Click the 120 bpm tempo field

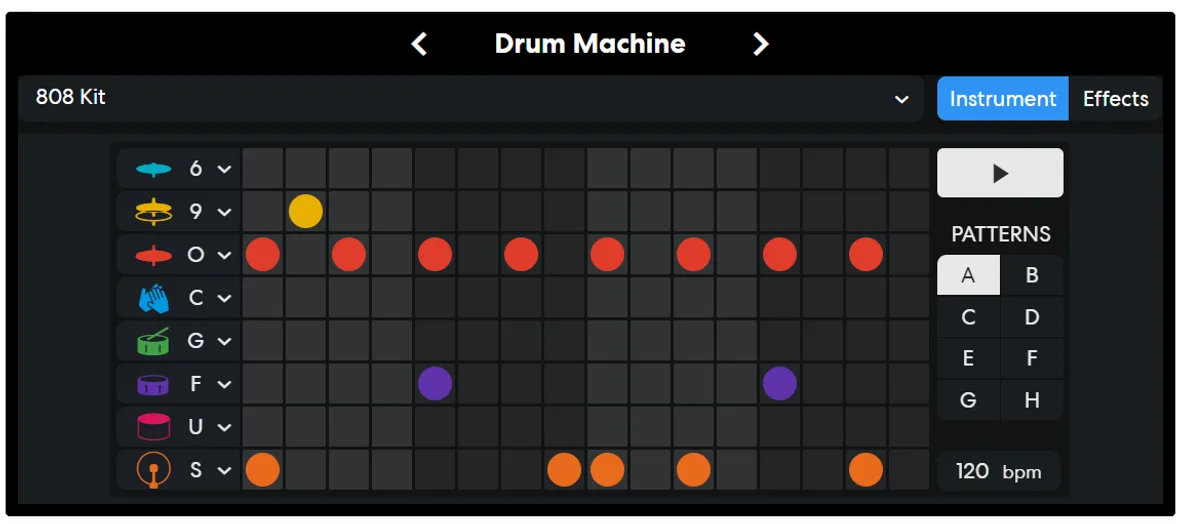(999, 472)
